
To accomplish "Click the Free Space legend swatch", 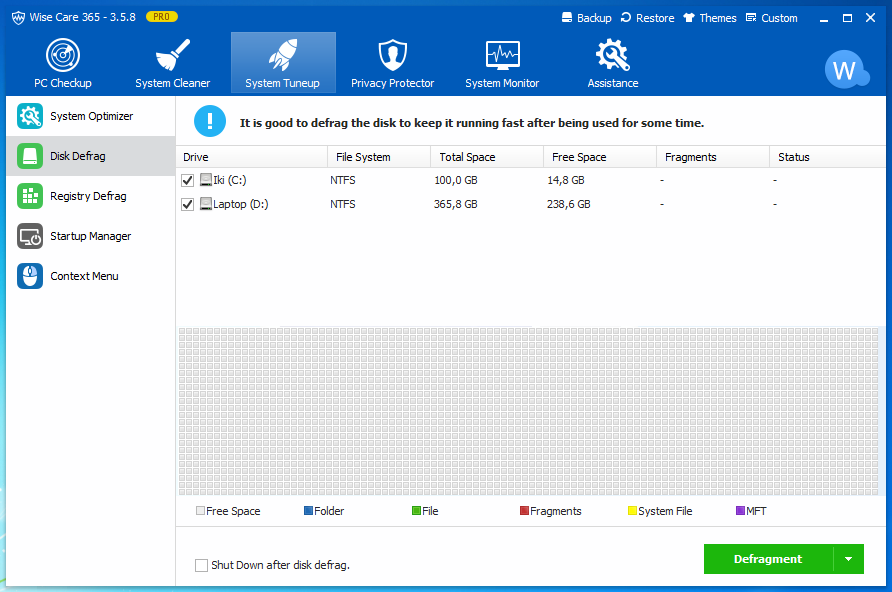I will (200, 511).
